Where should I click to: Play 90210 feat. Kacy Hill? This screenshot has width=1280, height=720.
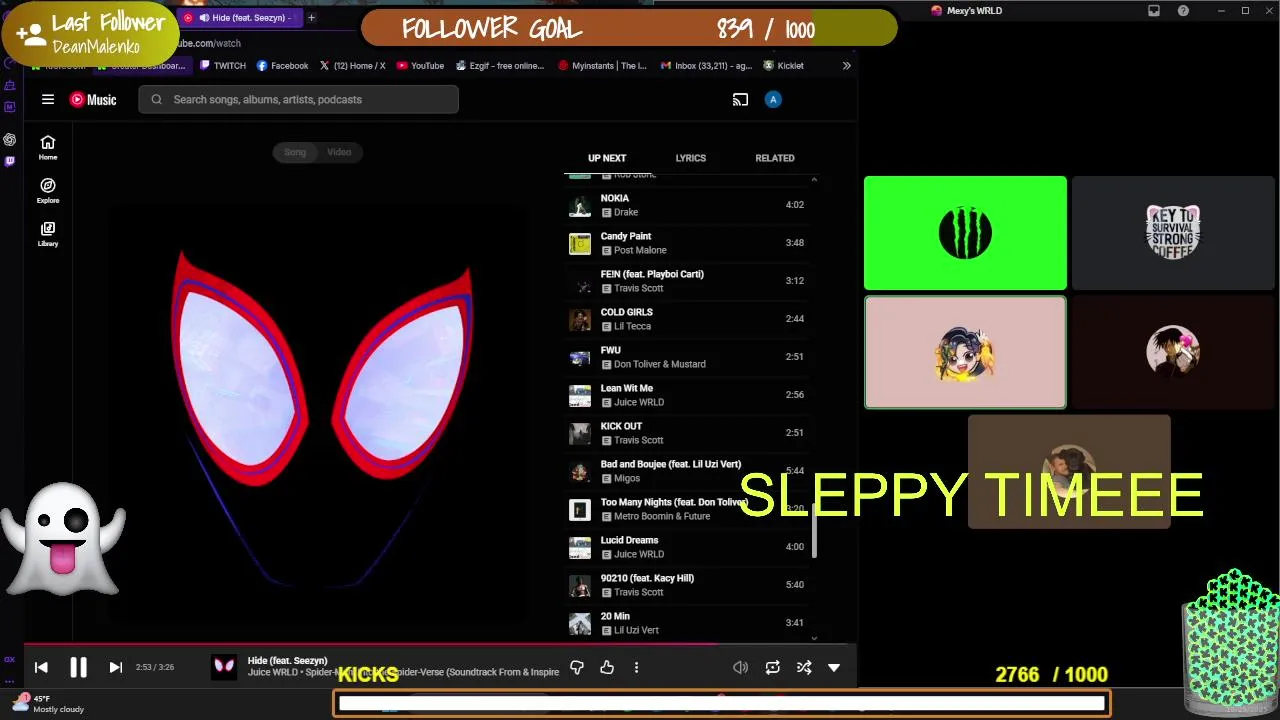click(690, 585)
